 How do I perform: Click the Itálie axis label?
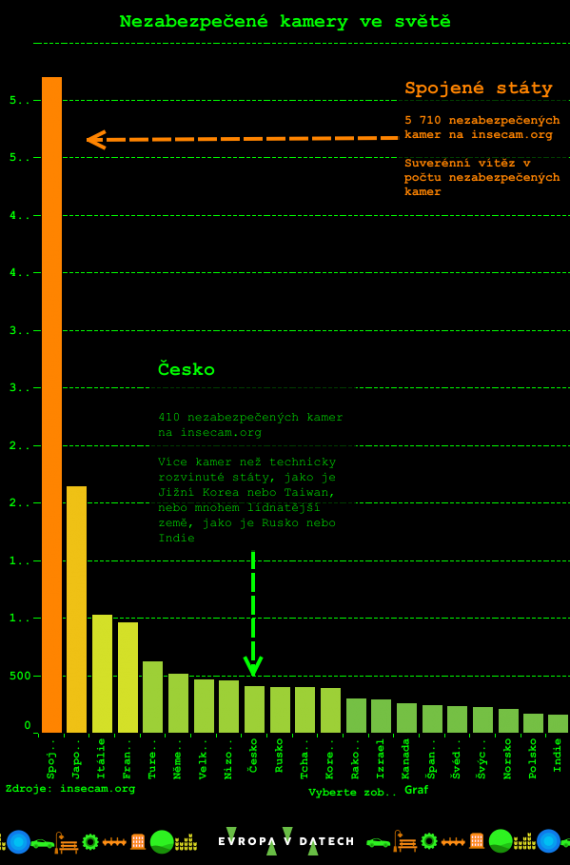click(101, 759)
